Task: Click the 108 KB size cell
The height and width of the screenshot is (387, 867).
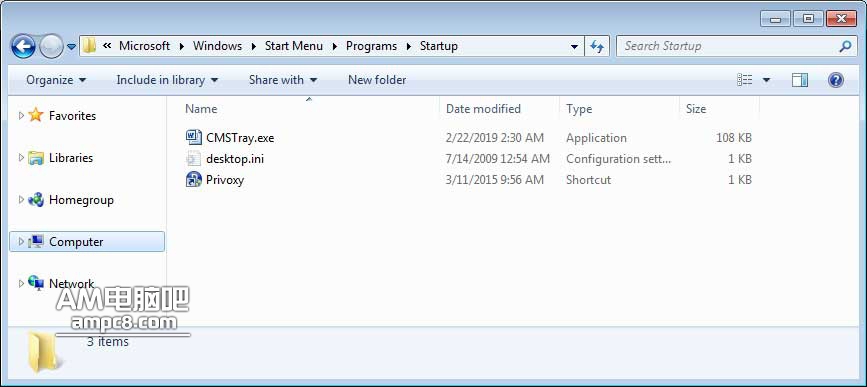Action: 734,138
